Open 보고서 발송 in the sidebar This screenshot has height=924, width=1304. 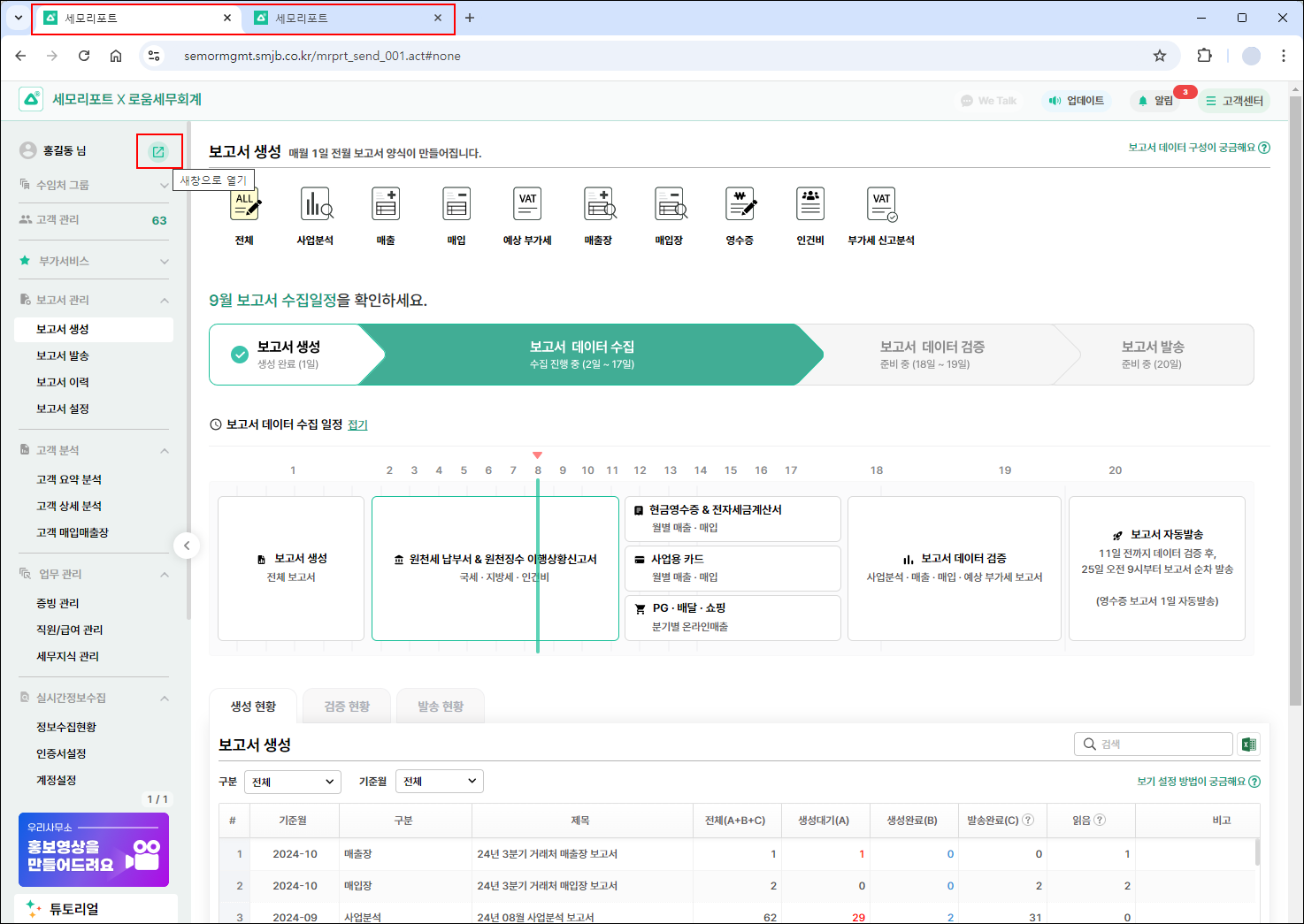(63, 355)
